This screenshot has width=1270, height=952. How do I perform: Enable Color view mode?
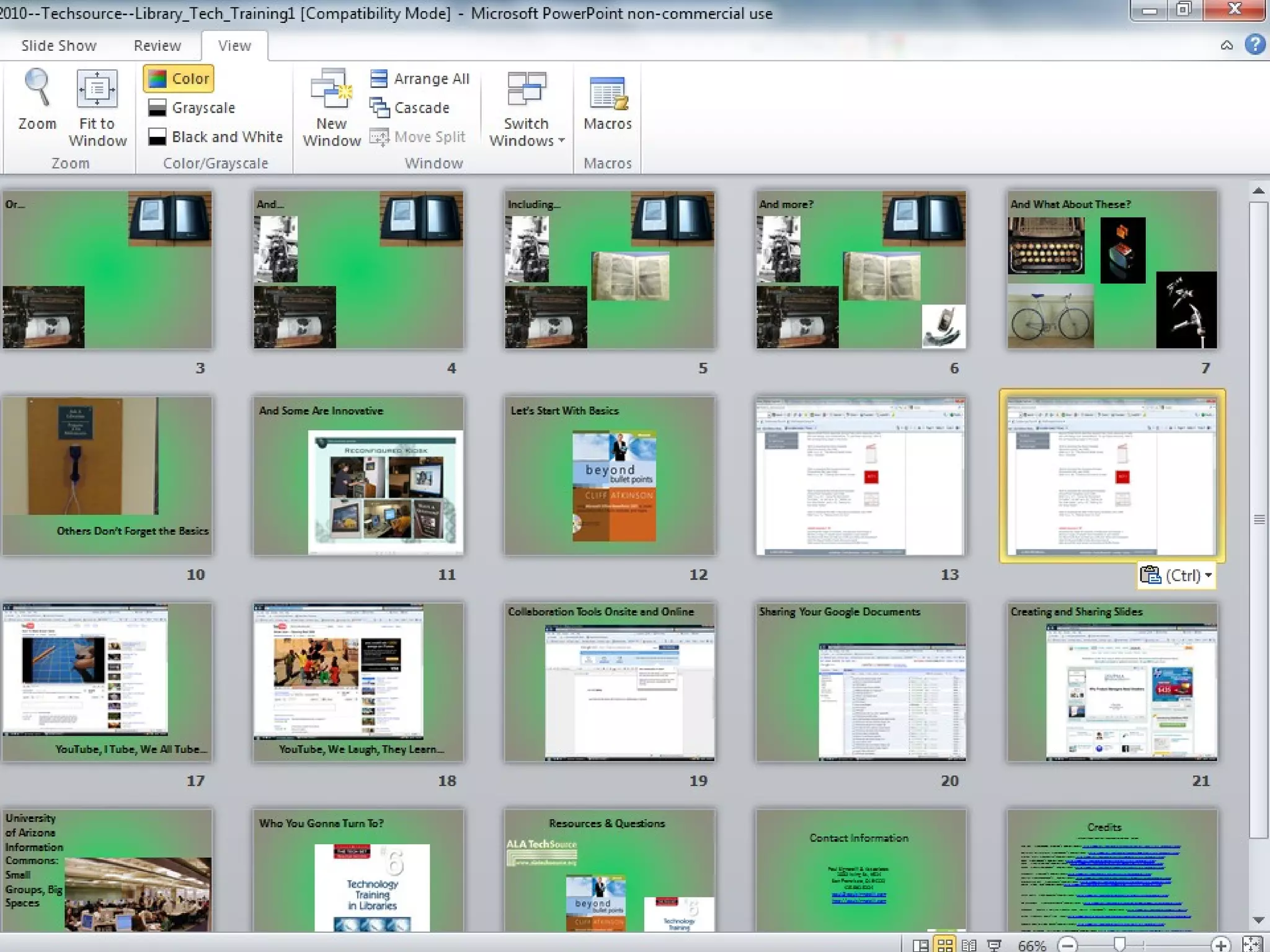(179, 79)
